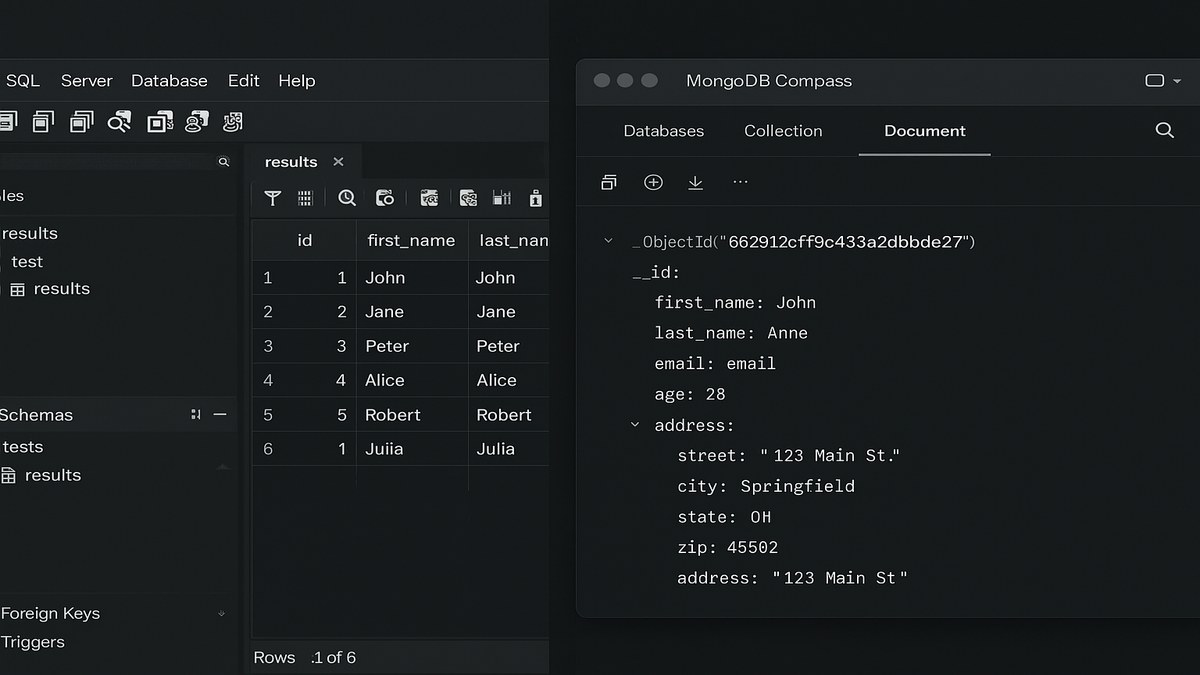Image resolution: width=1200 pixels, height=675 pixels.
Task: Open the Server menu
Action: point(86,80)
